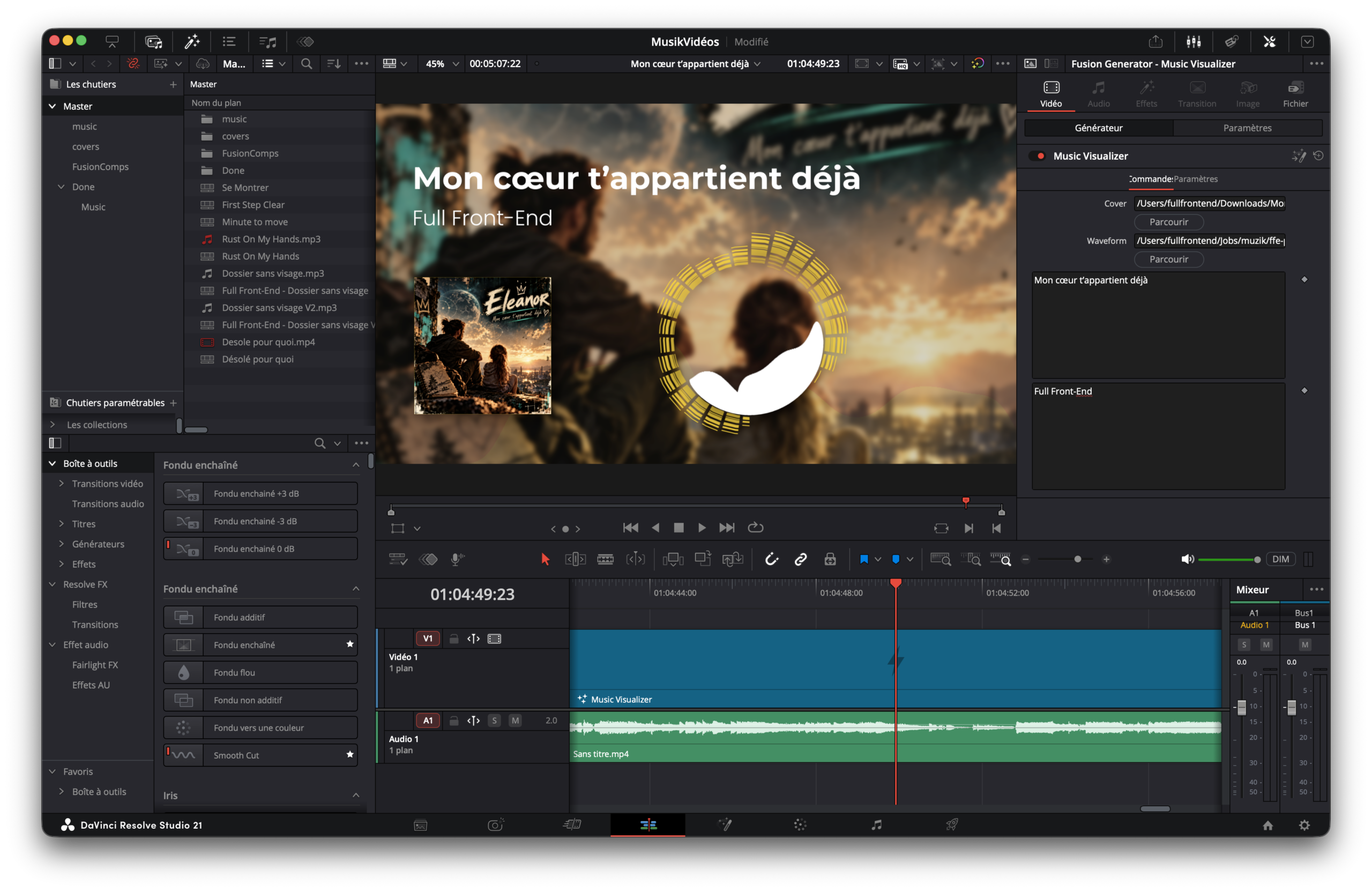The width and height of the screenshot is (1372, 892).
Task: Open the Media page icon
Action: tap(420, 824)
